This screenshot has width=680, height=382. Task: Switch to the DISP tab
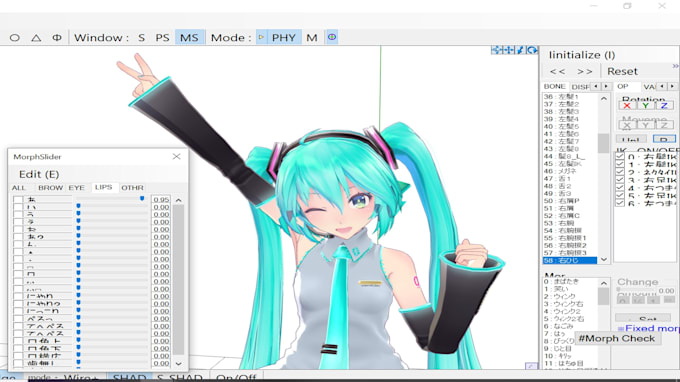pos(580,87)
